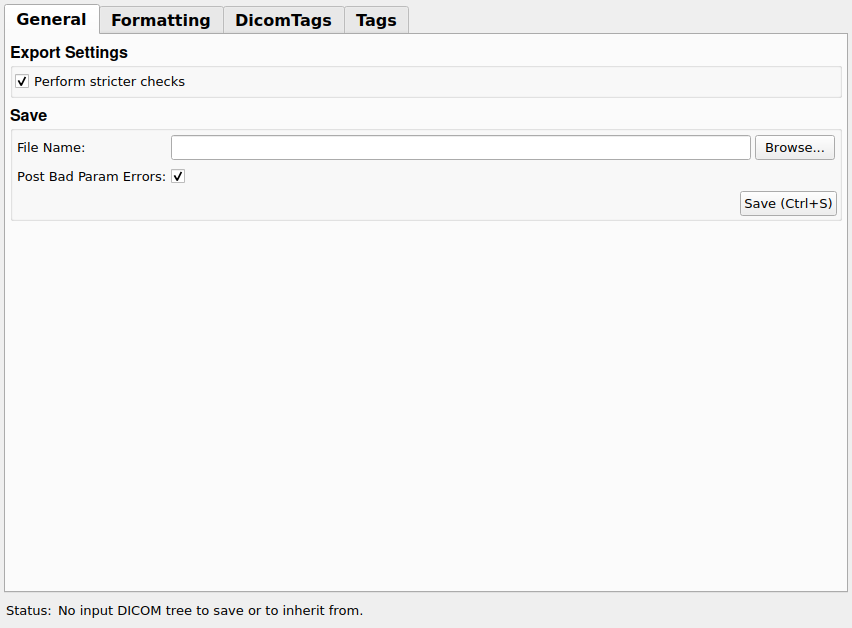Activate the General tab

click(52, 20)
